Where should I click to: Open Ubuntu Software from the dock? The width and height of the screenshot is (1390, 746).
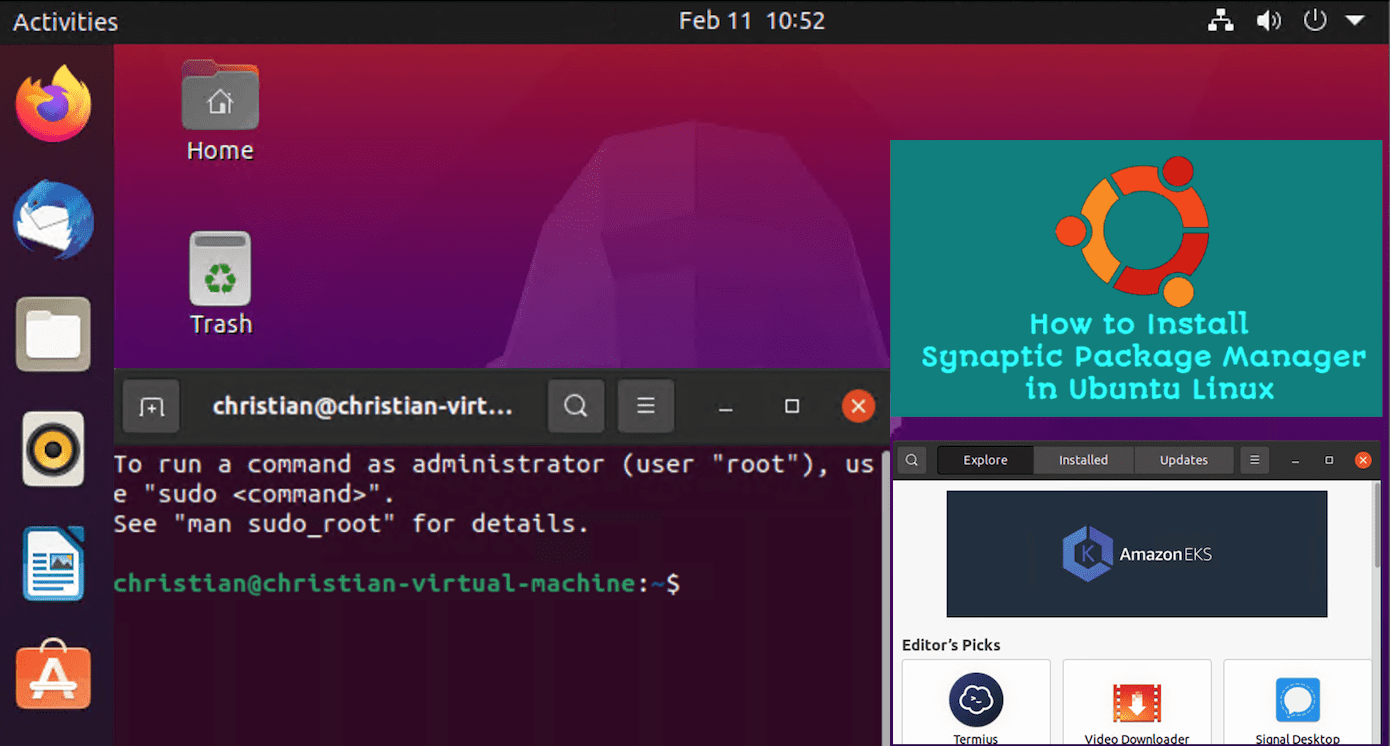click(53, 676)
